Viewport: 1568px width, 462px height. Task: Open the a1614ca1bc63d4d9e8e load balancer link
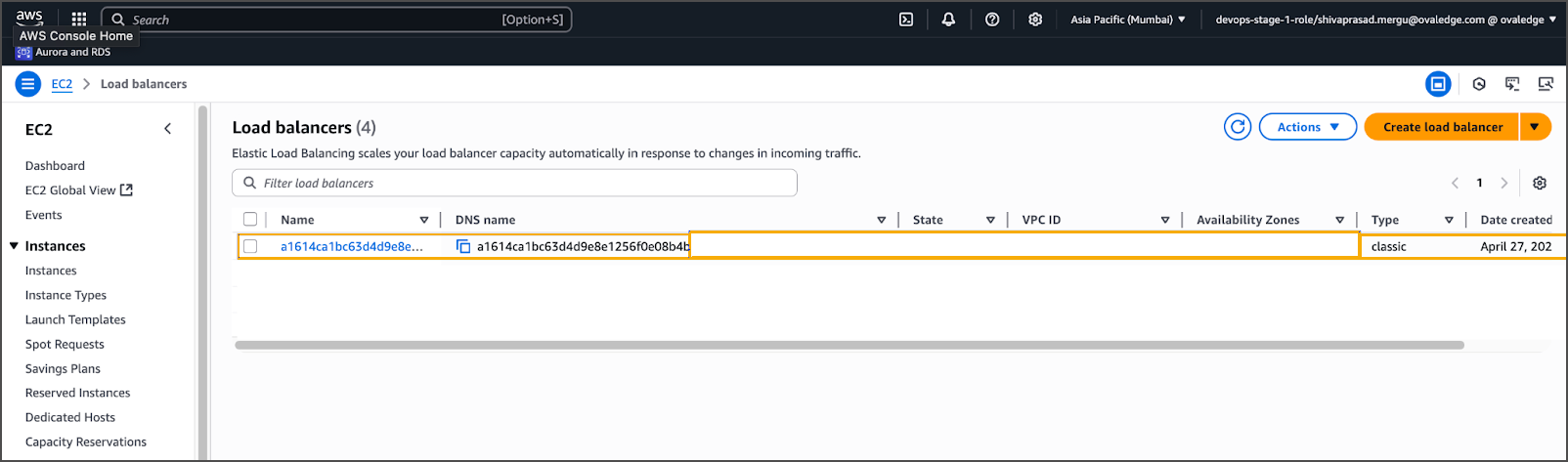tap(351, 247)
